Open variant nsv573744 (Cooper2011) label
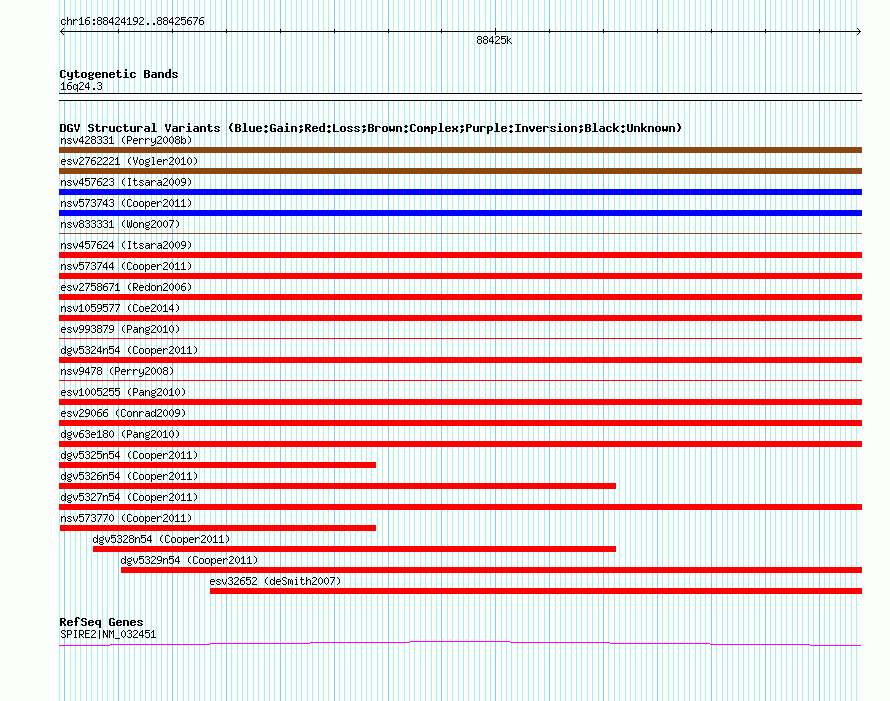 coord(126,266)
